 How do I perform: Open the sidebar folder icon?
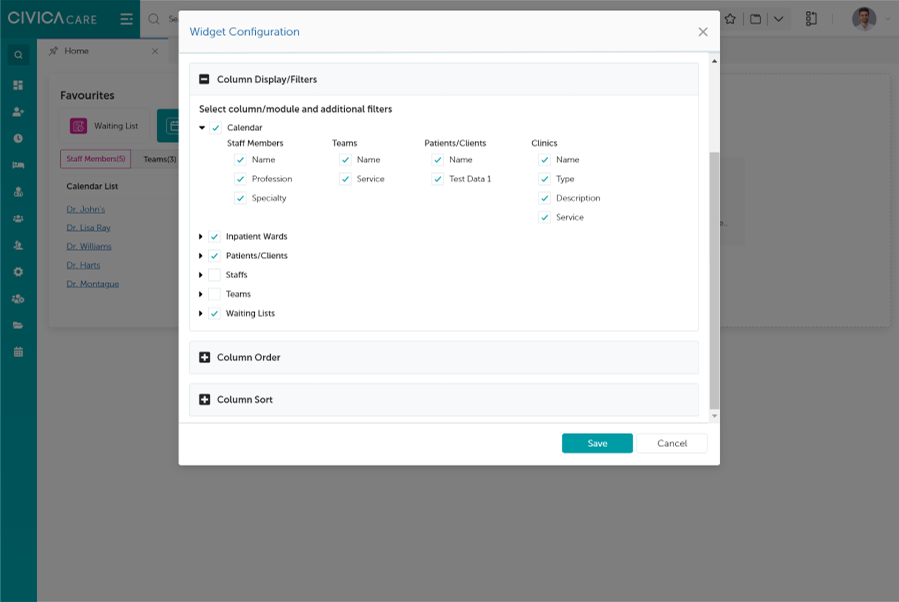[18, 325]
